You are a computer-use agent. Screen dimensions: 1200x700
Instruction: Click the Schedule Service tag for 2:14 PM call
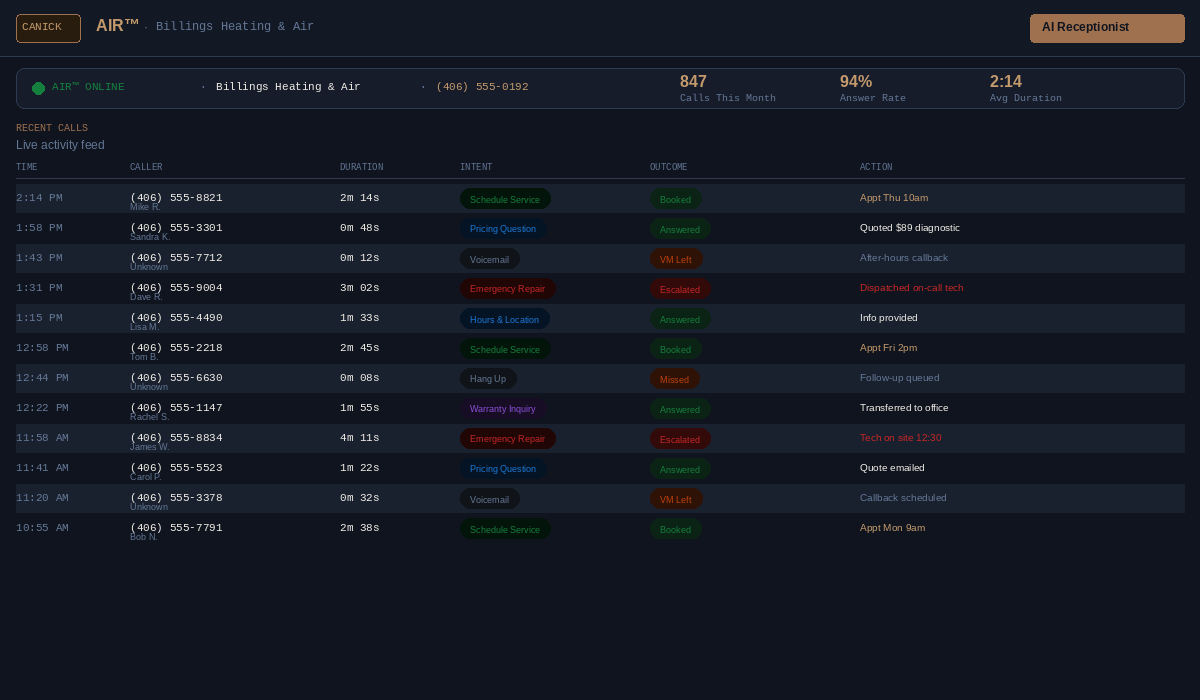(505, 199)
